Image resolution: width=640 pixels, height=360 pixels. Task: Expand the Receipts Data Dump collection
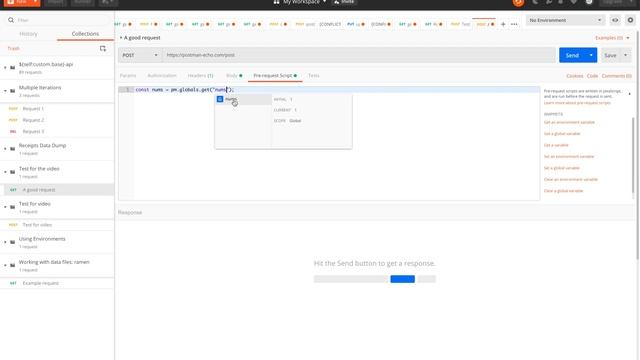pyautogui.click(x=5, y=149)
